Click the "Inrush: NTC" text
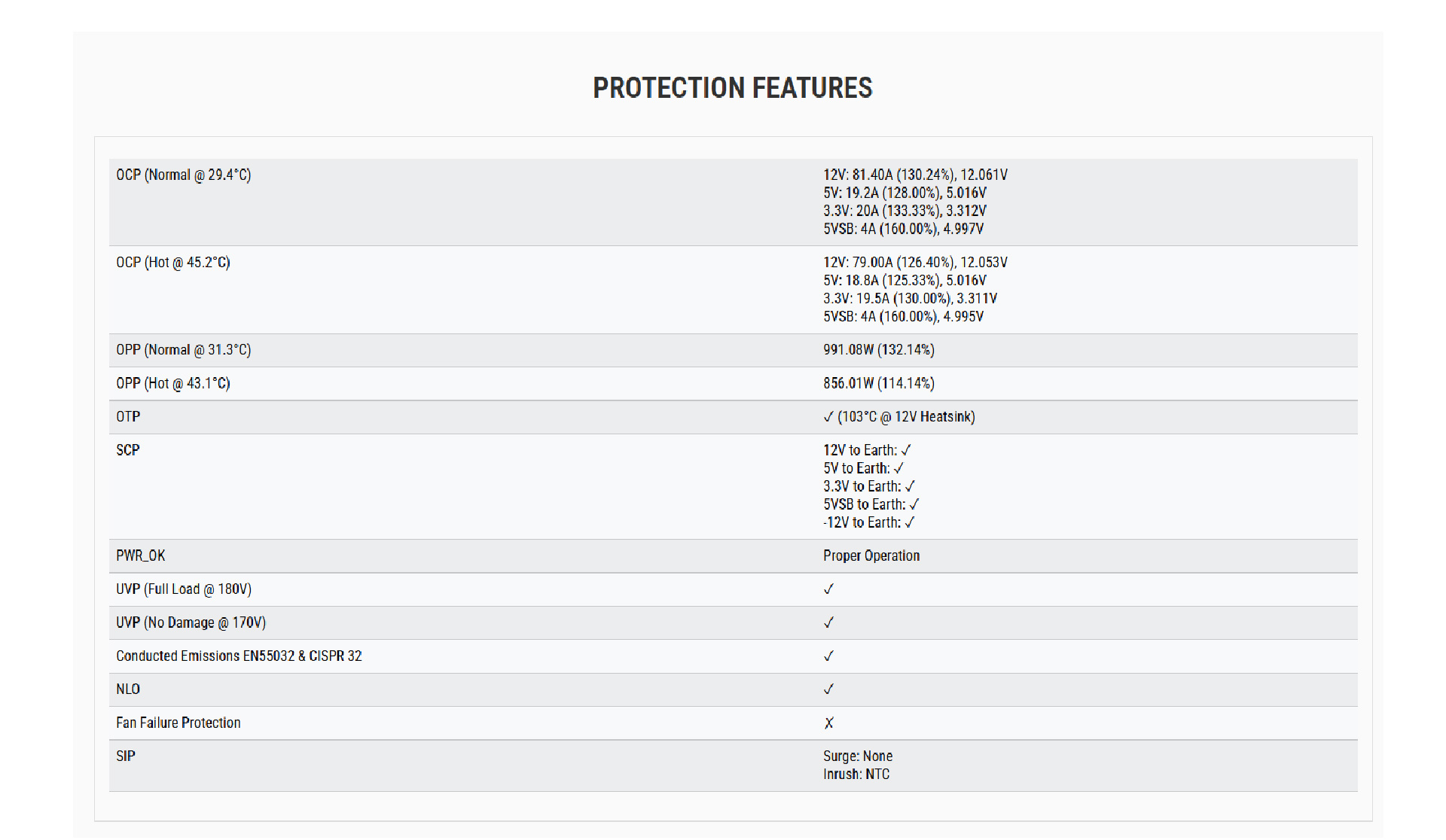1446x840 pixels. 856,774
